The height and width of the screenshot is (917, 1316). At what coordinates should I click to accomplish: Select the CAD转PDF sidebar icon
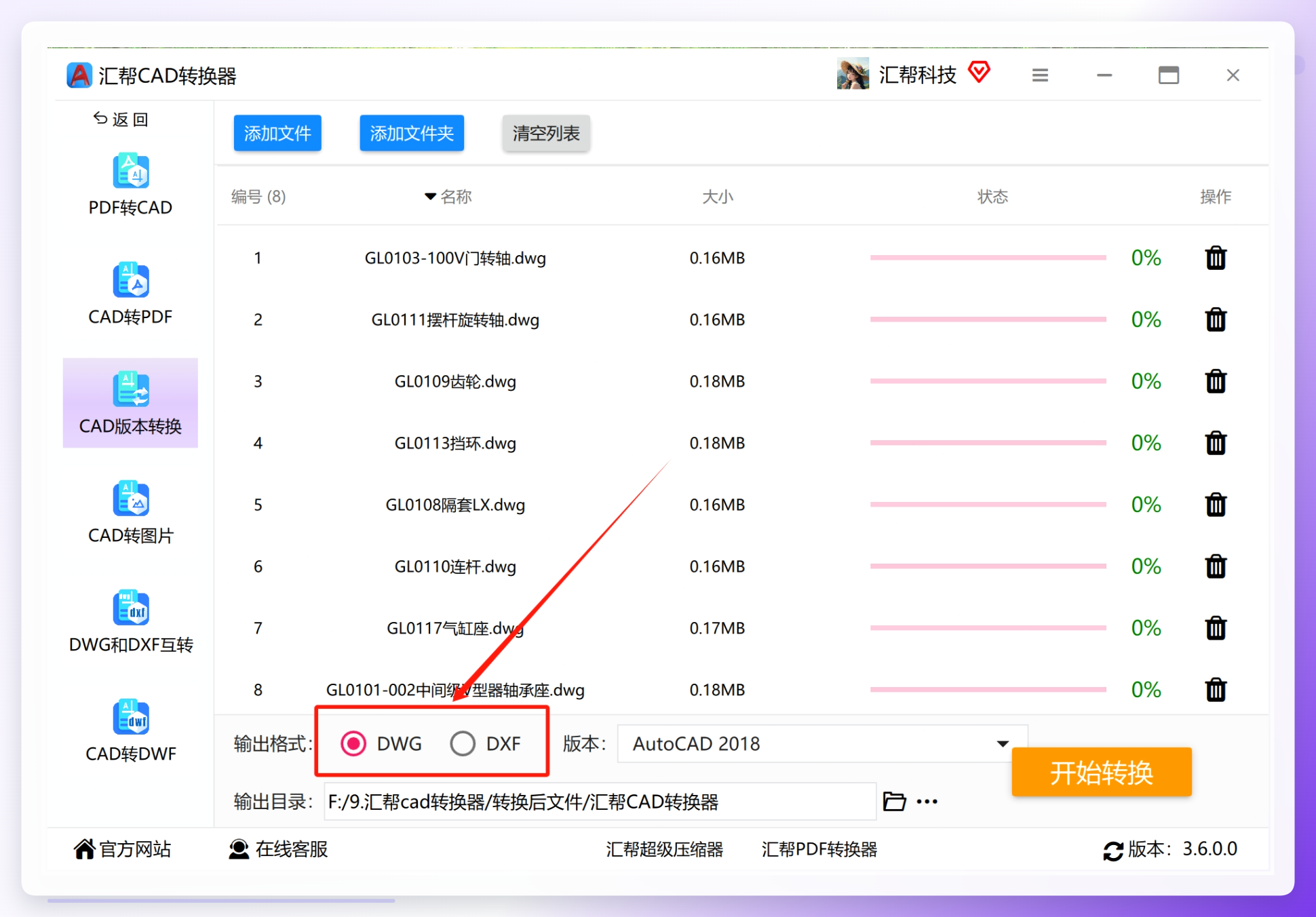[130, 280]
